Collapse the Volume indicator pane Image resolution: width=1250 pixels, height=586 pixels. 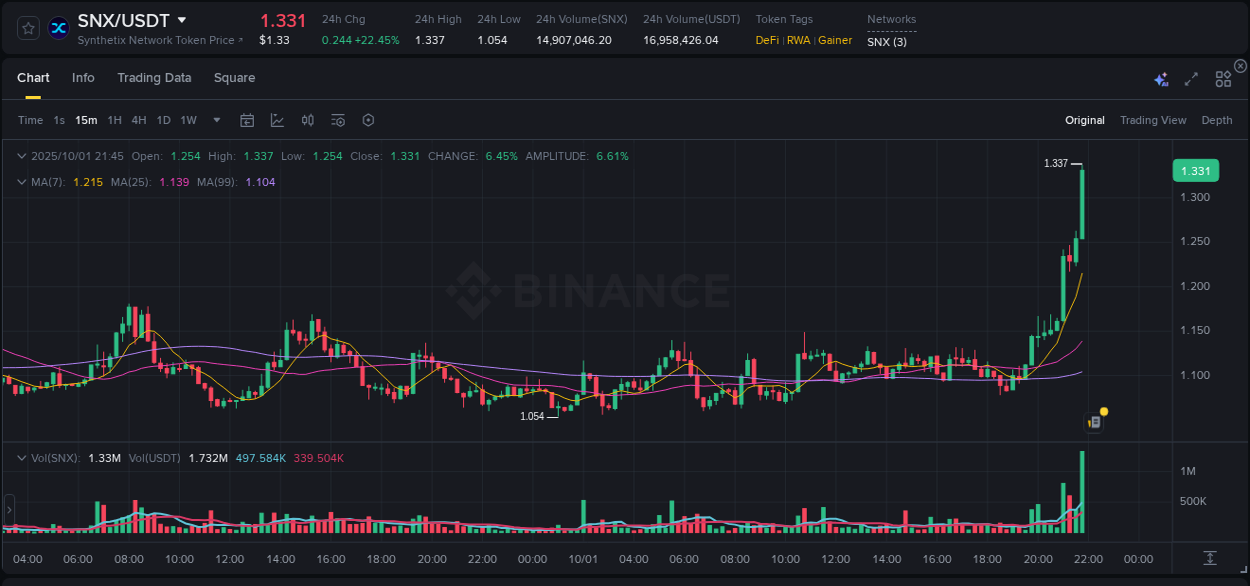point(20,456)
